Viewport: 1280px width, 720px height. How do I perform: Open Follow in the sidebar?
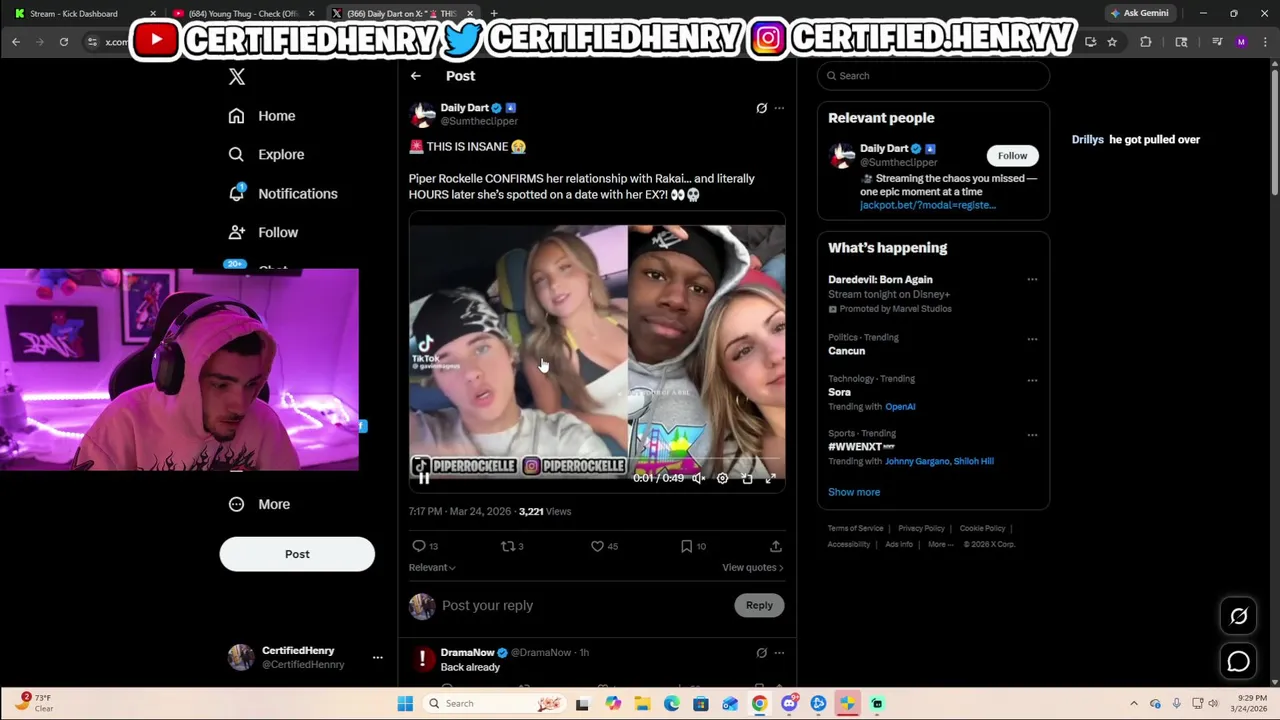pos(263,232)
